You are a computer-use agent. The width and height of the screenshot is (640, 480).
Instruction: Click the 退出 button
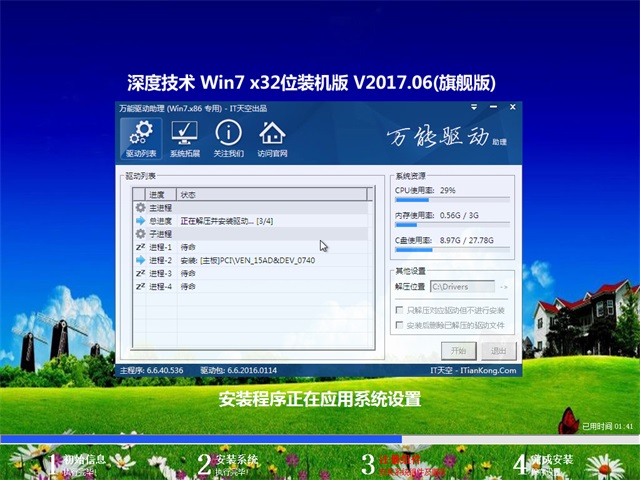pos(498,351)
